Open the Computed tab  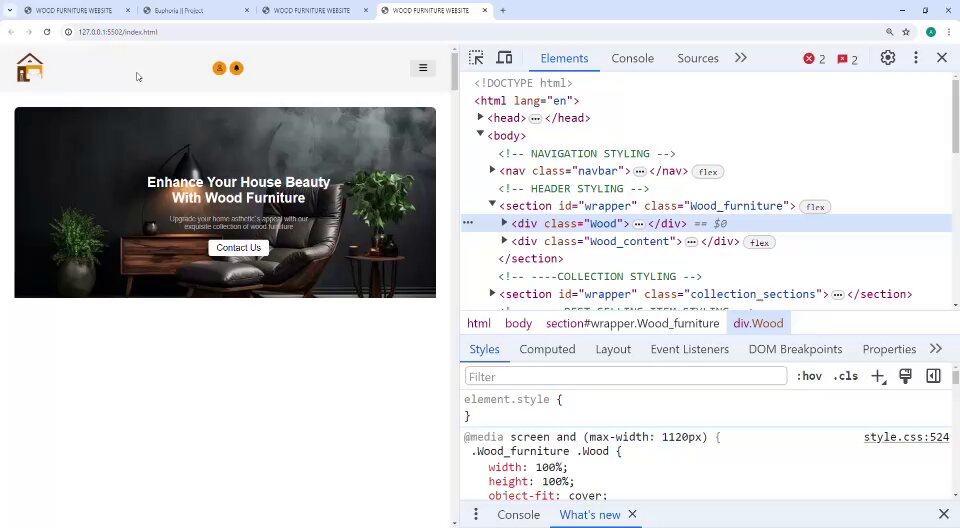point(547,349)
